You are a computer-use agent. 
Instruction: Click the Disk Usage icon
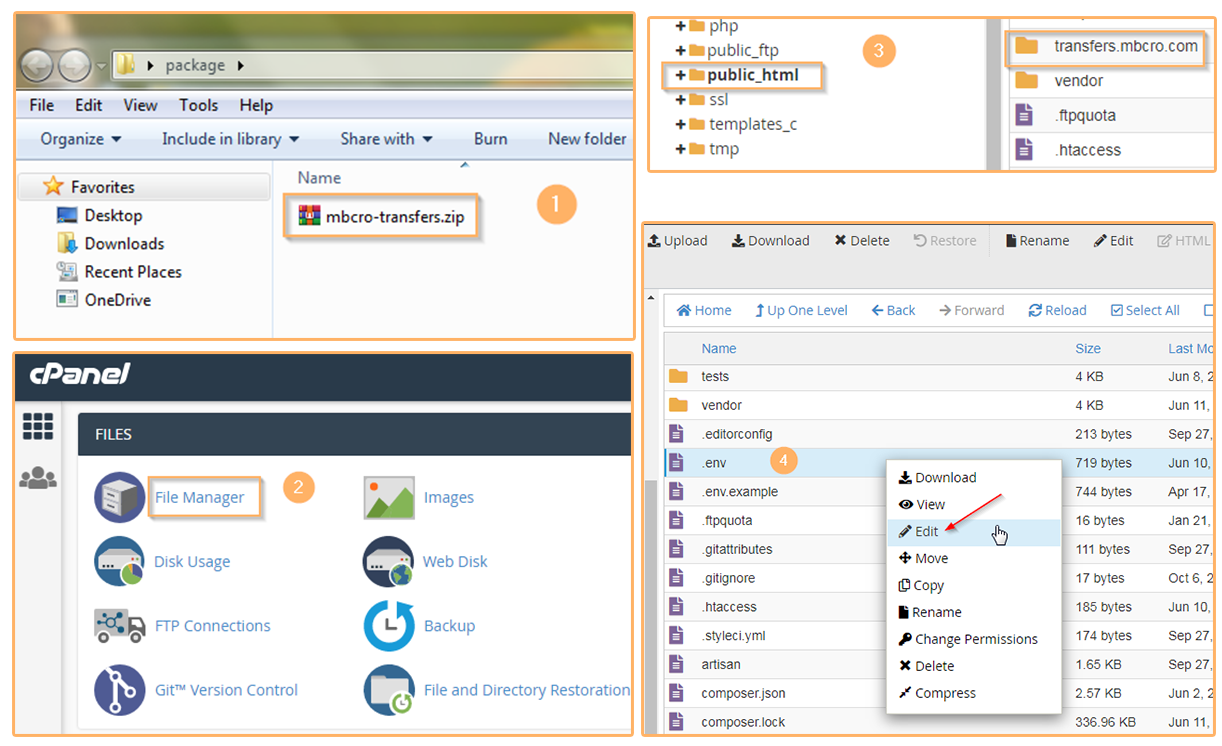tap(120, 561)
